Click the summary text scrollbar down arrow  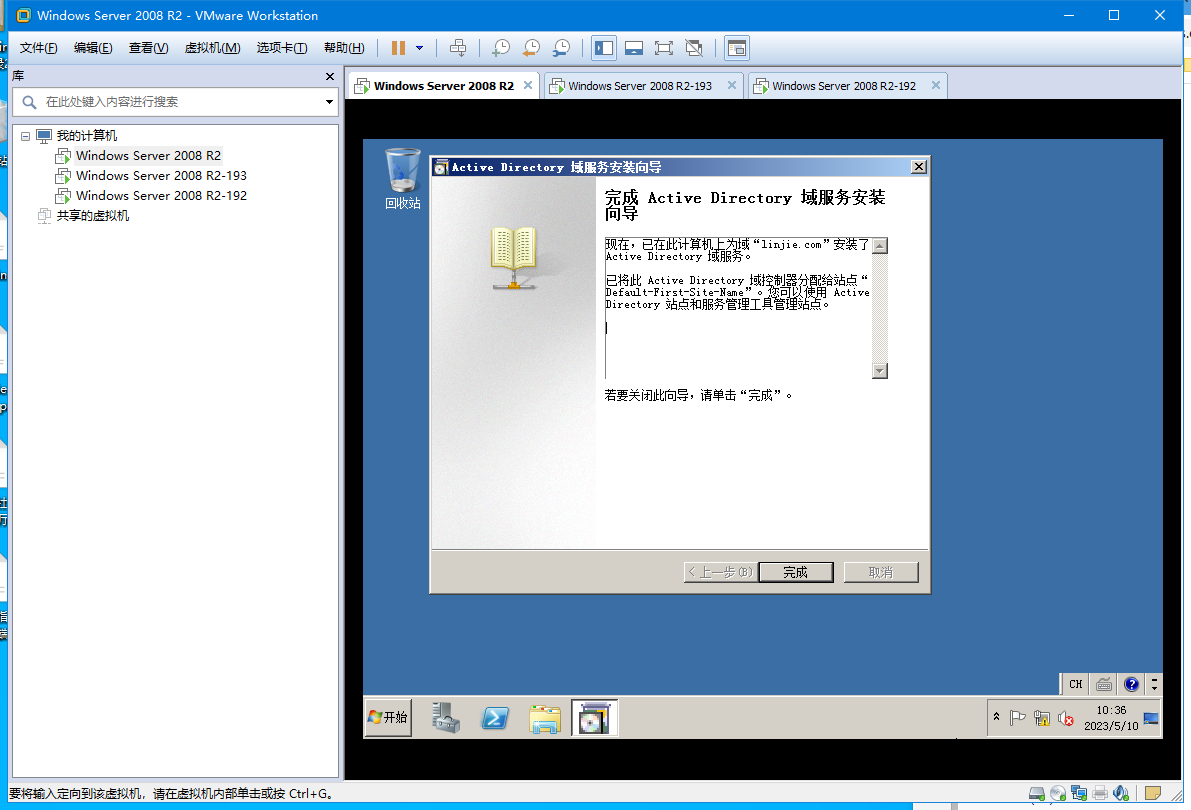point(880,371)
